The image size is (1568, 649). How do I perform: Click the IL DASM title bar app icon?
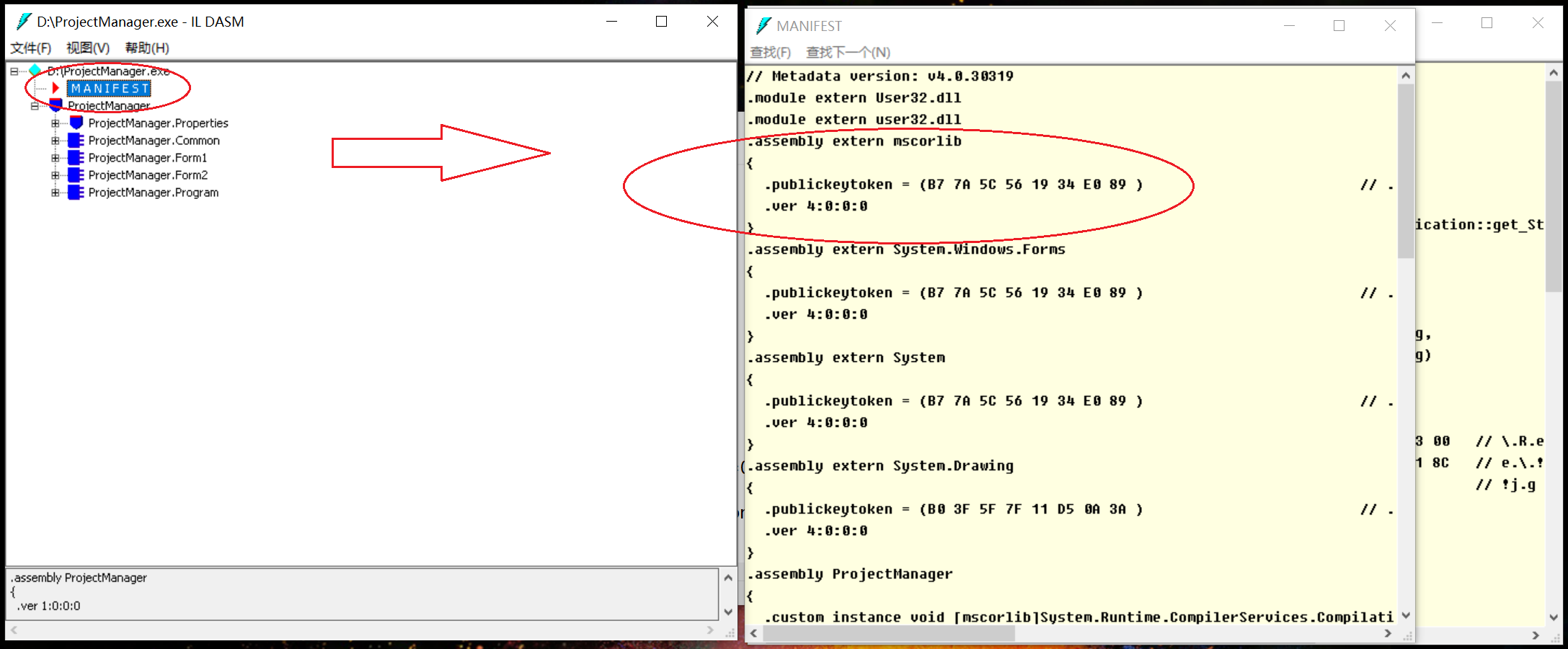pyautogui.click(x=23, y=22)
